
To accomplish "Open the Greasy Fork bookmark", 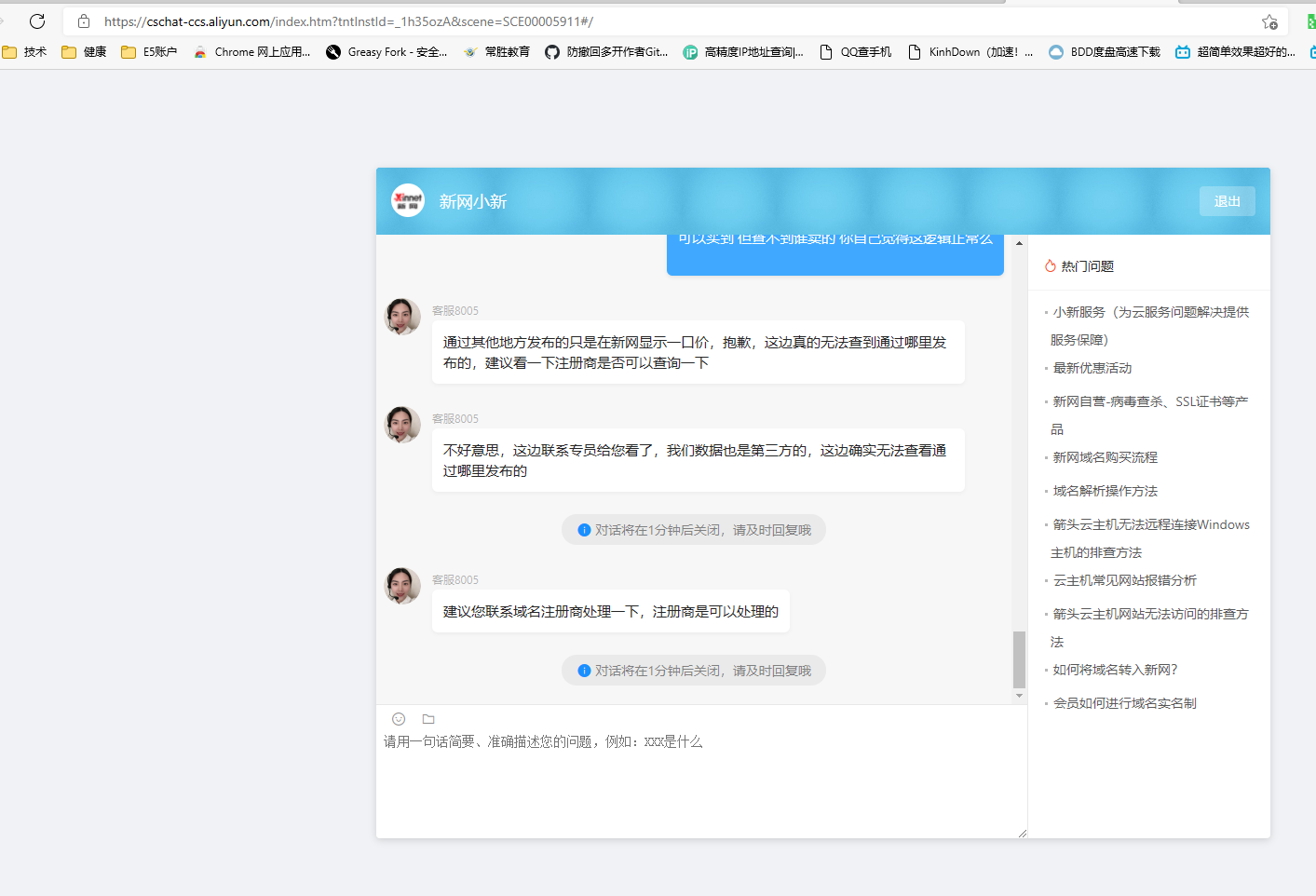I will coord(387,52).
